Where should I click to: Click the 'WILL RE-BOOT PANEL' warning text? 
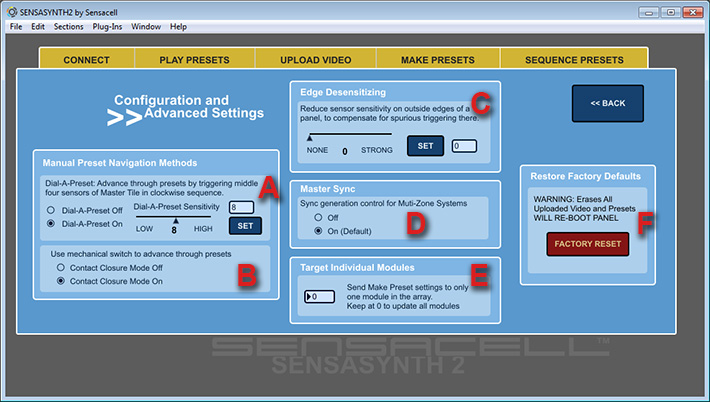(576, 218)
